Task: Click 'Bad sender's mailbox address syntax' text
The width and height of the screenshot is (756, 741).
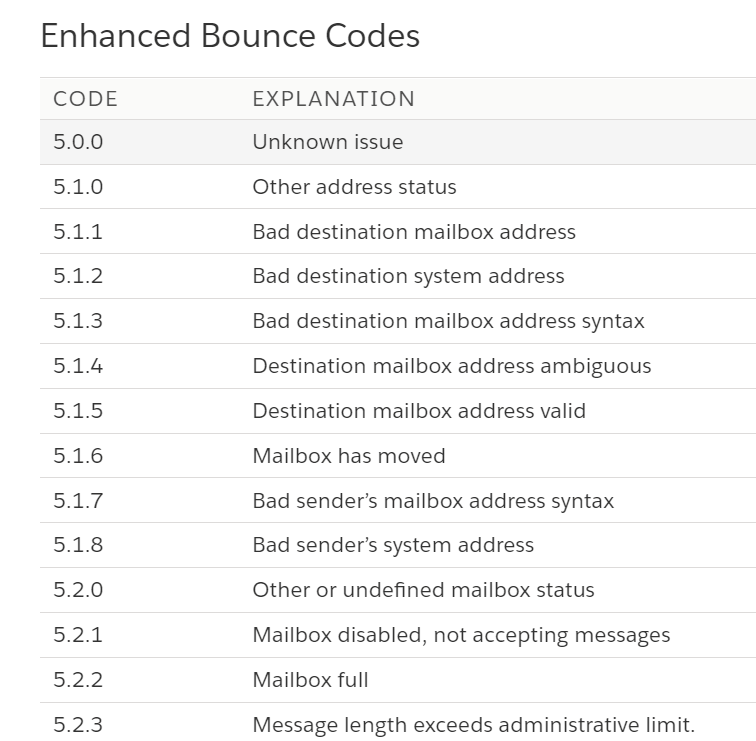Action: tap(433, 501)
